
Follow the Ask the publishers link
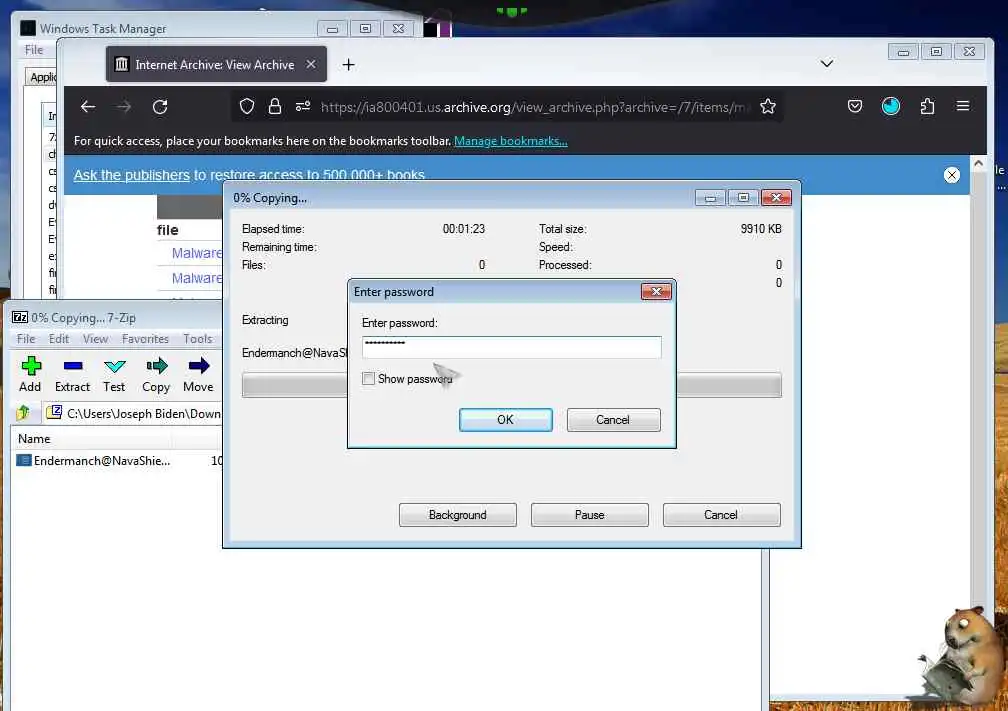(x=131, y=175)
